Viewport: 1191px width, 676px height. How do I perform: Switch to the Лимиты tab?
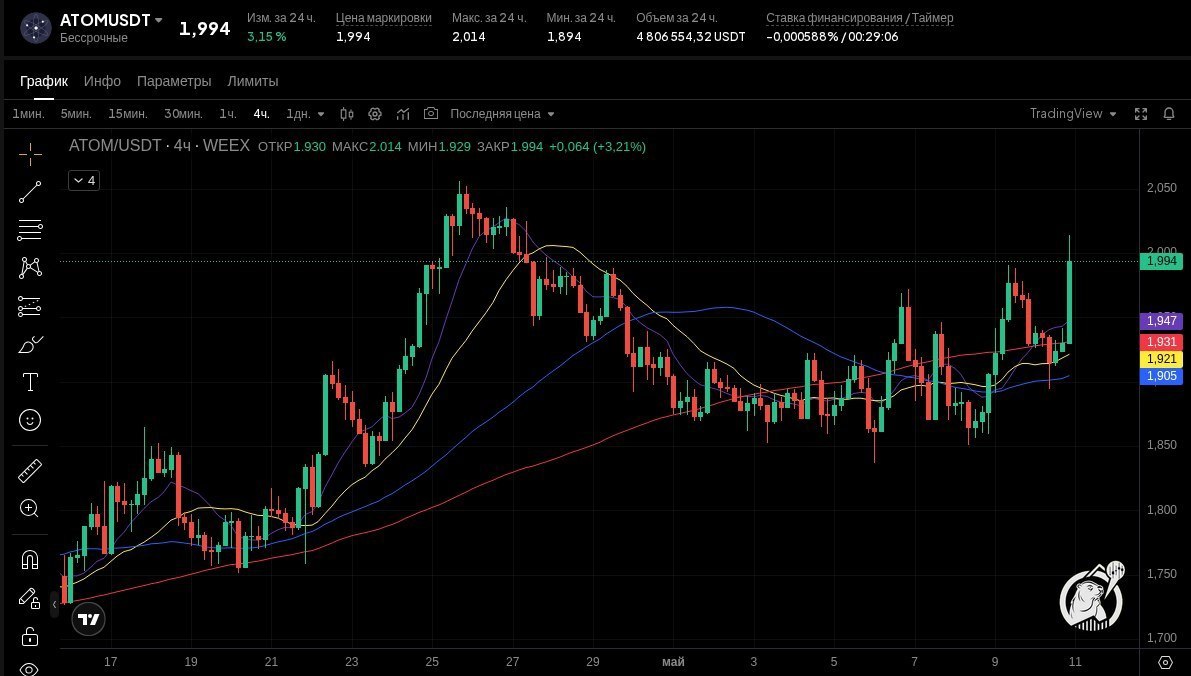point(253,81)
